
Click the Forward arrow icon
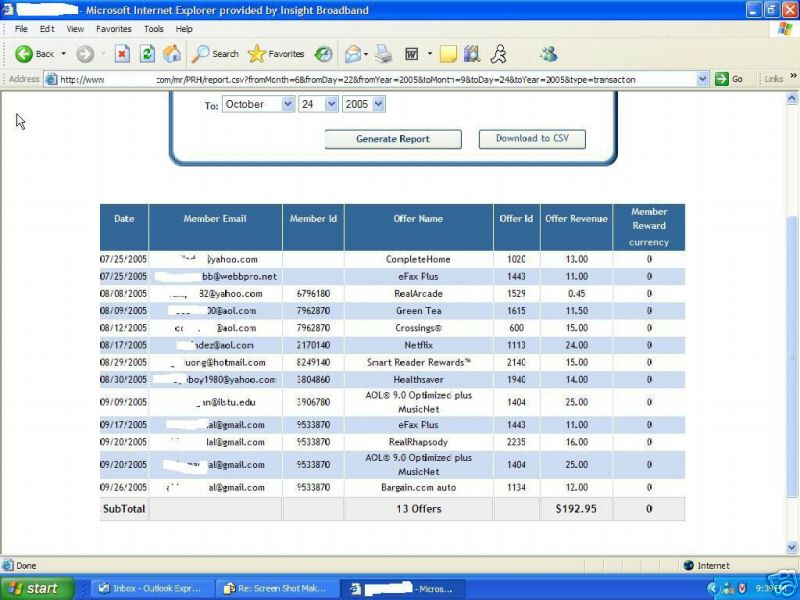[85, 54]
